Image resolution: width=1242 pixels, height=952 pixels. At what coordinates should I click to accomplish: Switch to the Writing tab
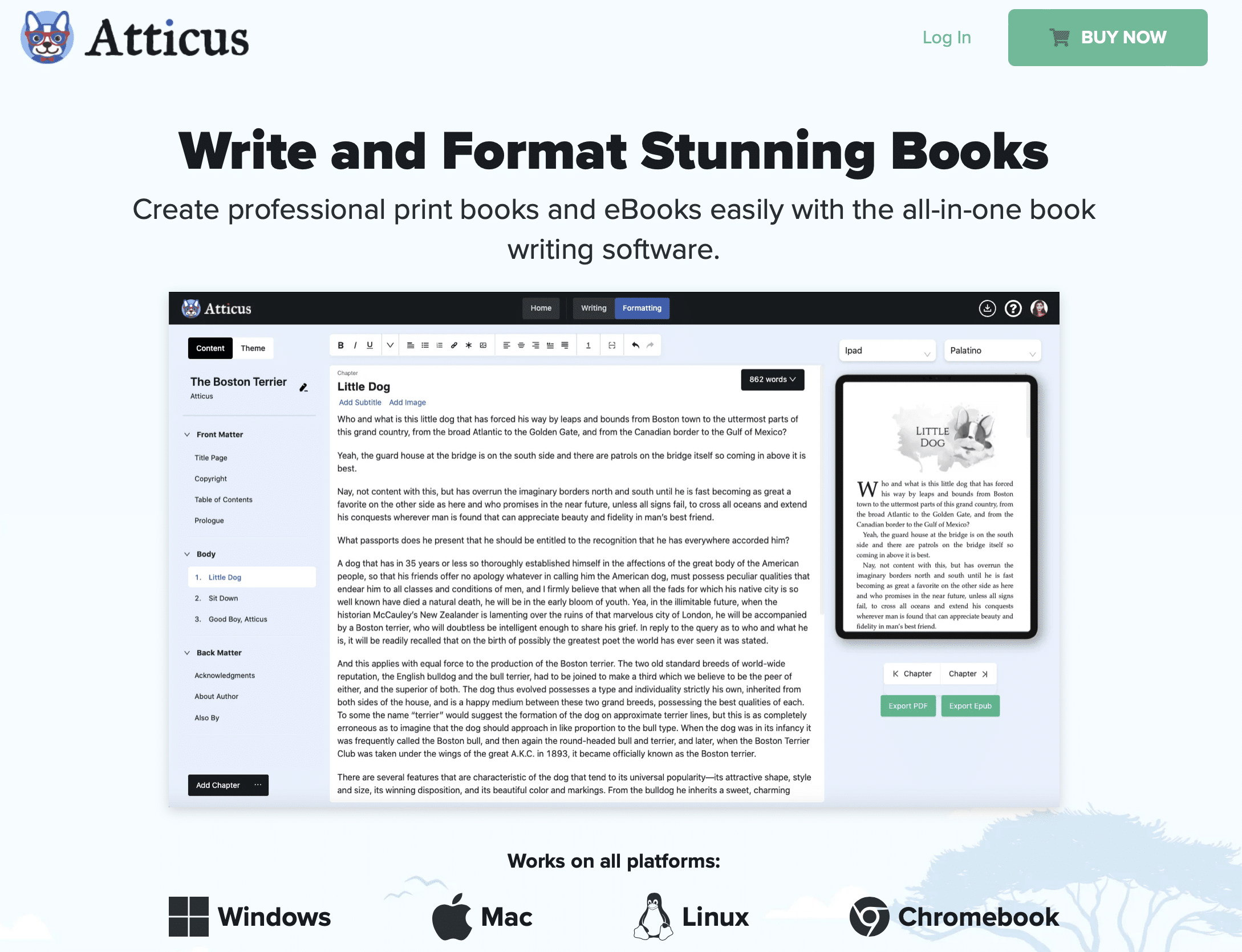coord(593,308)
